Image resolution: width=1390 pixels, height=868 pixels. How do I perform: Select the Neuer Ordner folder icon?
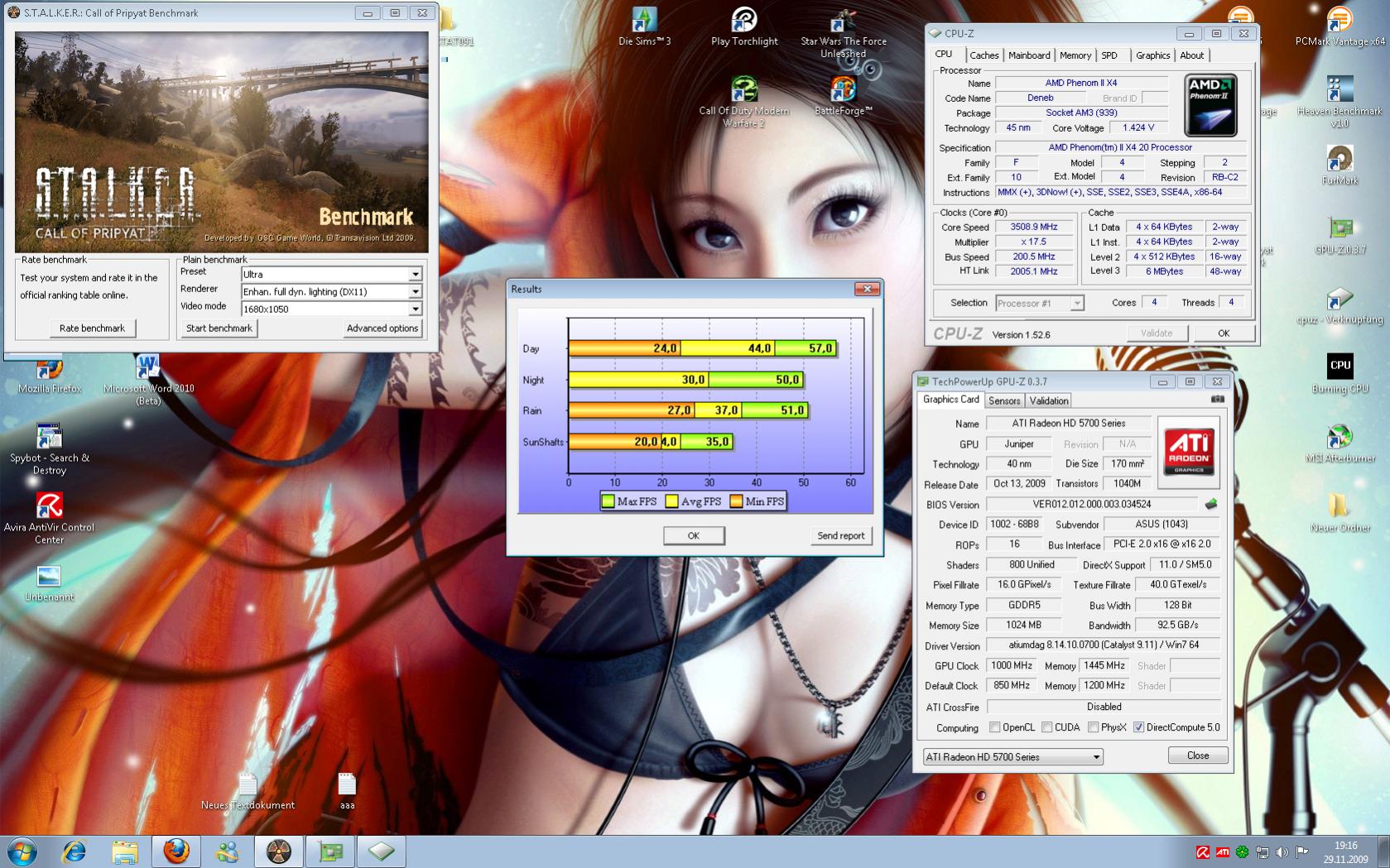pyautogui.click(x=1339, y=513)
